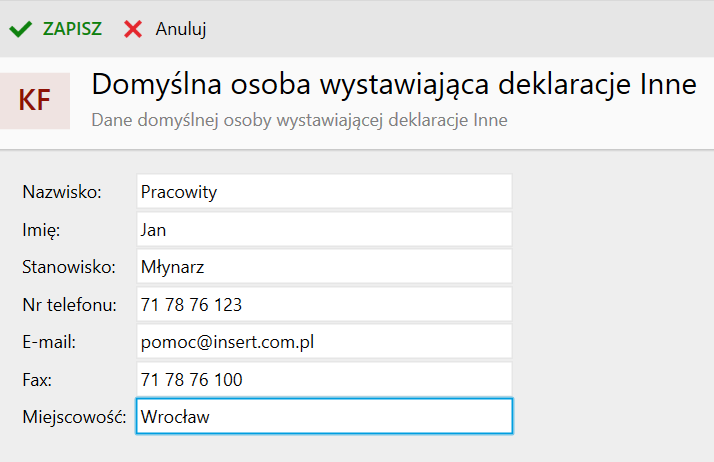This screenshot has height=462, width=714.
Task: Focus the Miejscowość field containing Wrocław
Action: 324,416
